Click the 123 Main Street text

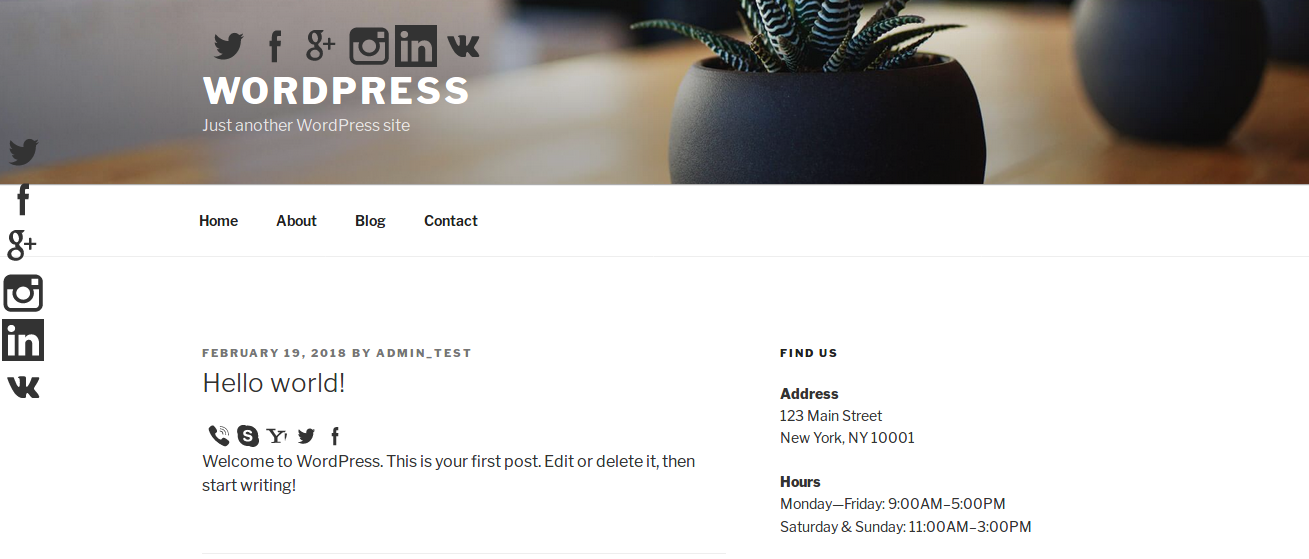pyautogui.click(x=831, y=416)
